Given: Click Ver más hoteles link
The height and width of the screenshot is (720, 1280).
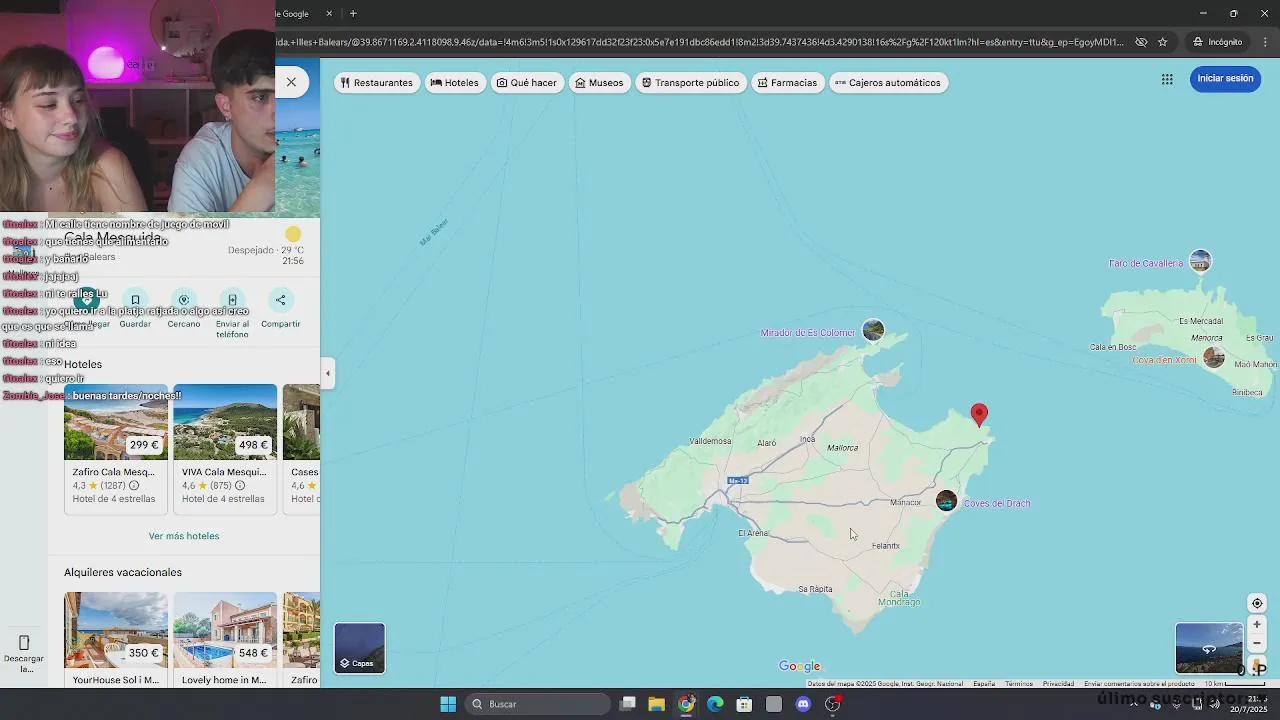Looking at the screenshot, I should click(184, 536).
